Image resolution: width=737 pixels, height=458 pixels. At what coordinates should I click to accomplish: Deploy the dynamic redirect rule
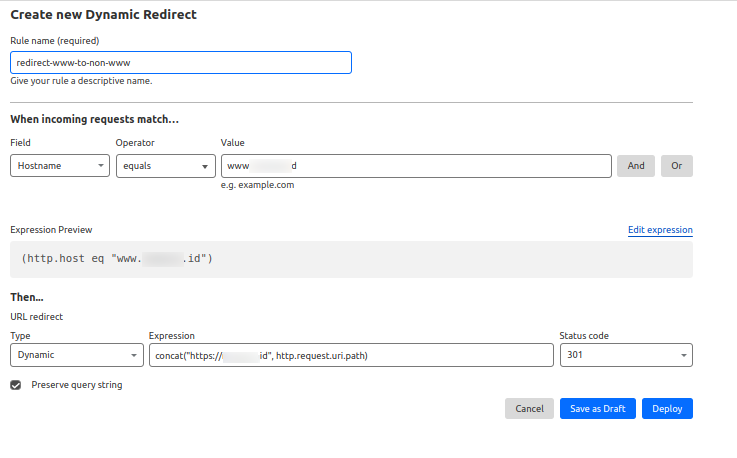coord(667,409)
